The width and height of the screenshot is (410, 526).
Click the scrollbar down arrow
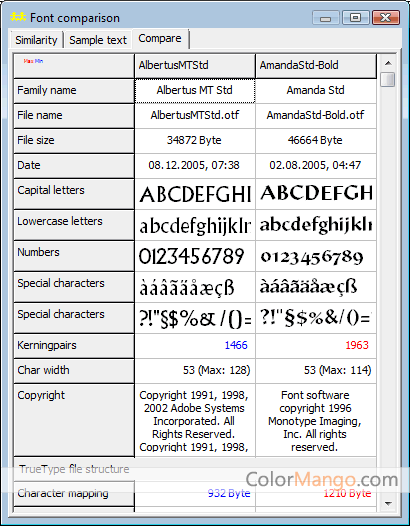coord(388,504)
